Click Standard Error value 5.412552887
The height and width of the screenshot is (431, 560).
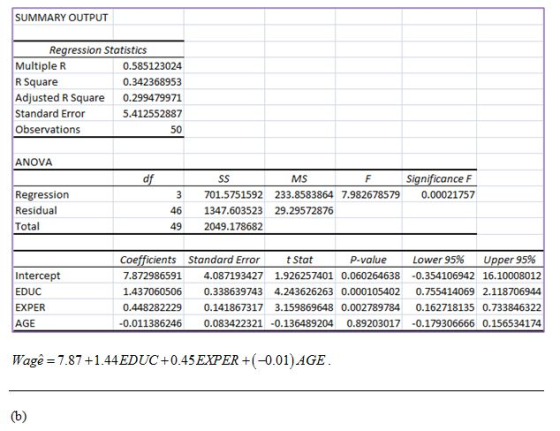pyautogui.click(x=152, y=114)
